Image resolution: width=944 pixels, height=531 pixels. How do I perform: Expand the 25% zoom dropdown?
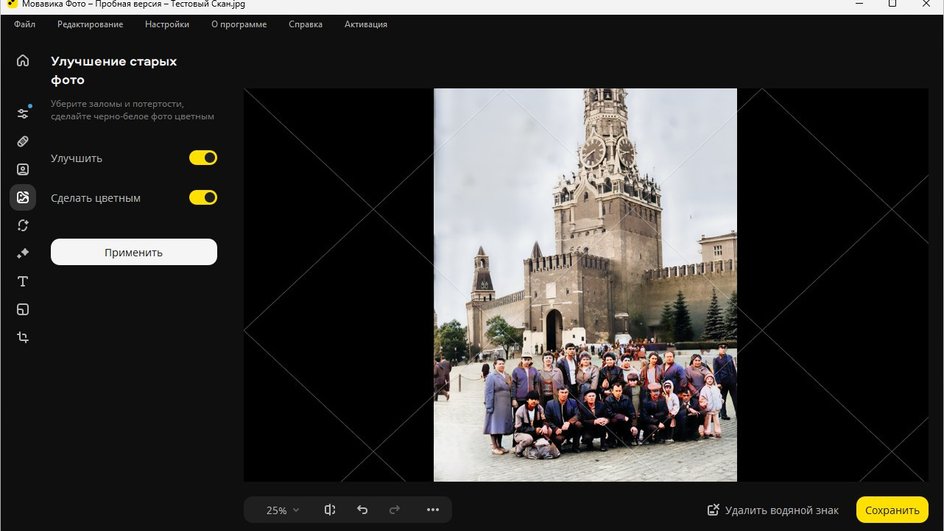282,510
